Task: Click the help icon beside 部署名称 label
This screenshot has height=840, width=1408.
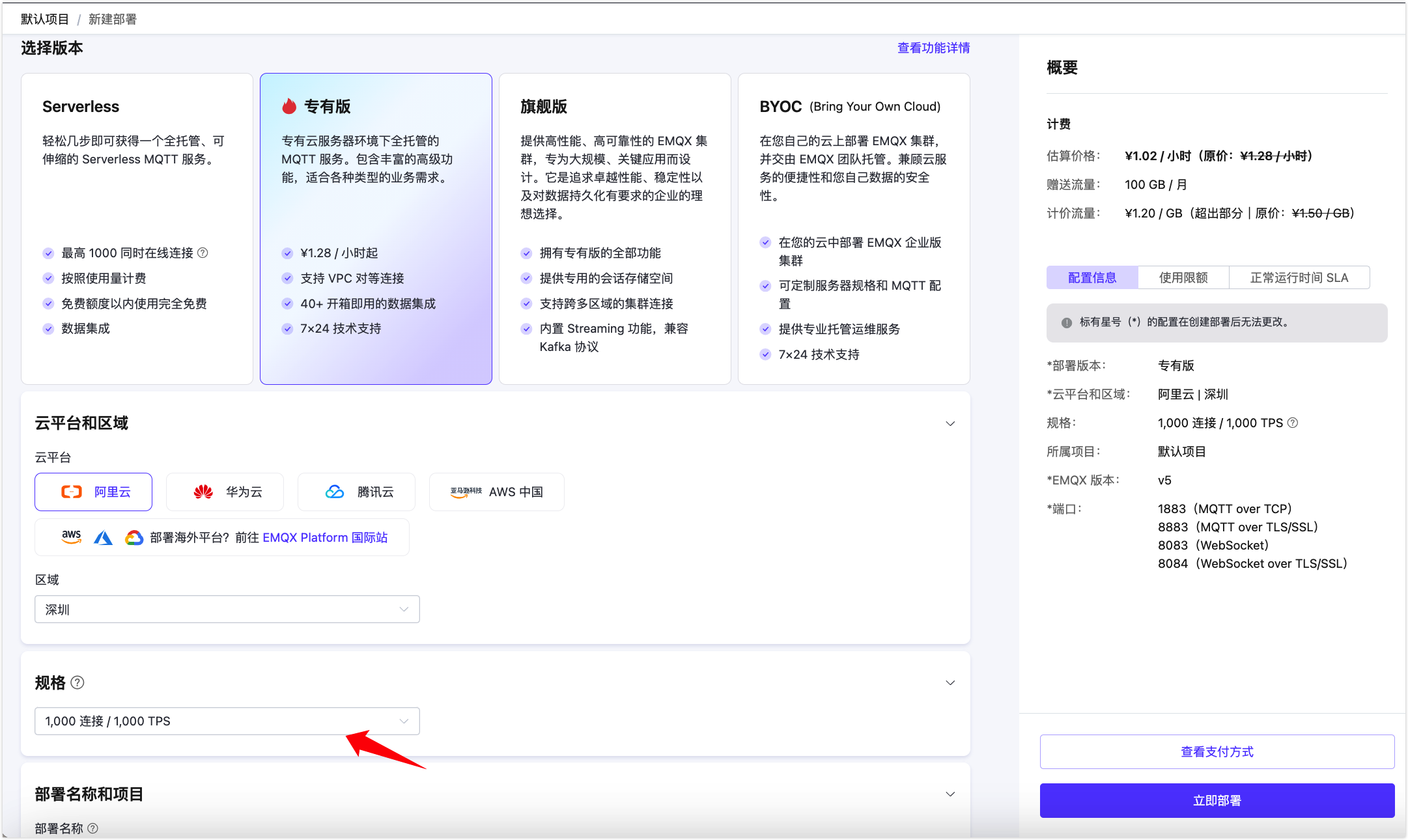Action: click(x=92, y=828)
